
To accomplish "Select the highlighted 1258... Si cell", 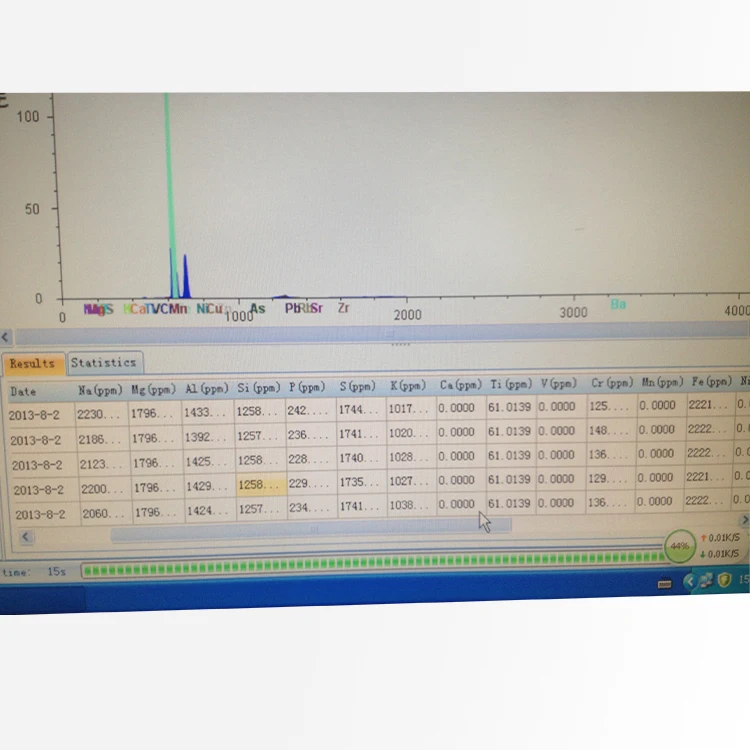I will click(x=261, y=485).
